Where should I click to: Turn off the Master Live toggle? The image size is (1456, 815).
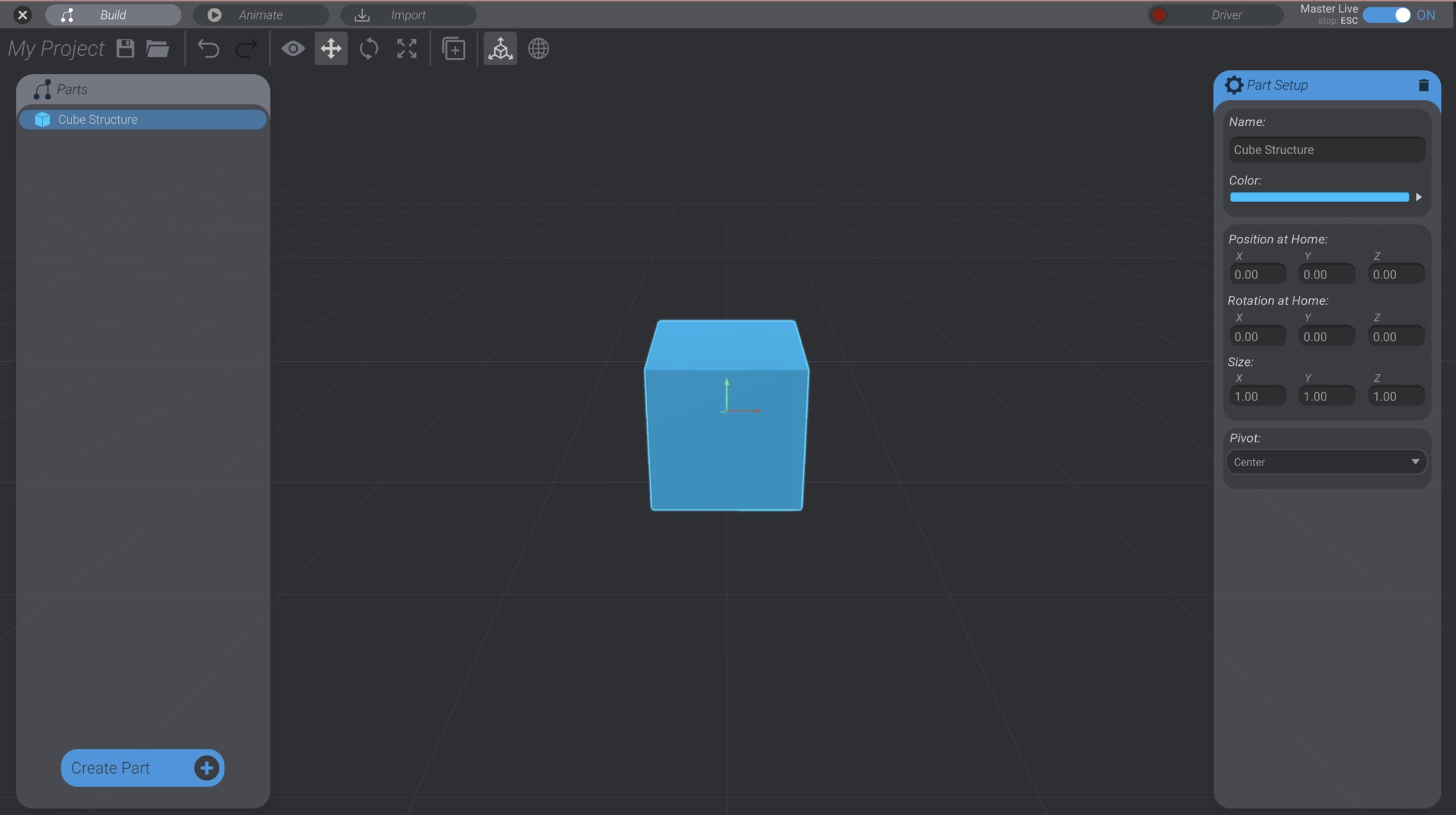pos(1389,15)
